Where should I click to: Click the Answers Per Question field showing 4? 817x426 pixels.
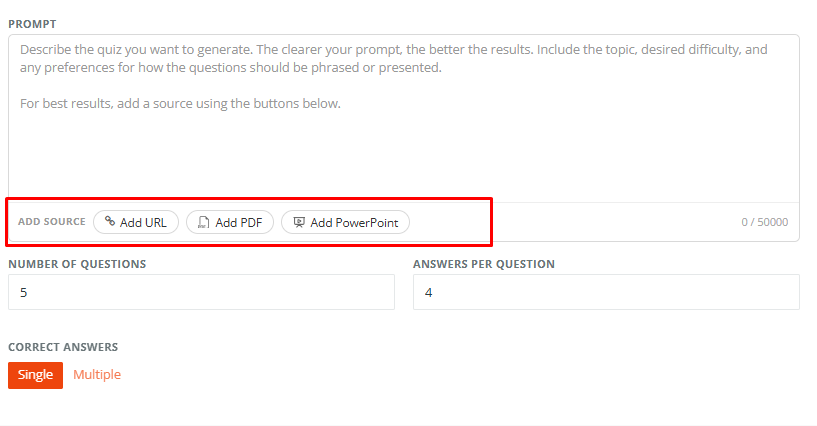[606, 292]
